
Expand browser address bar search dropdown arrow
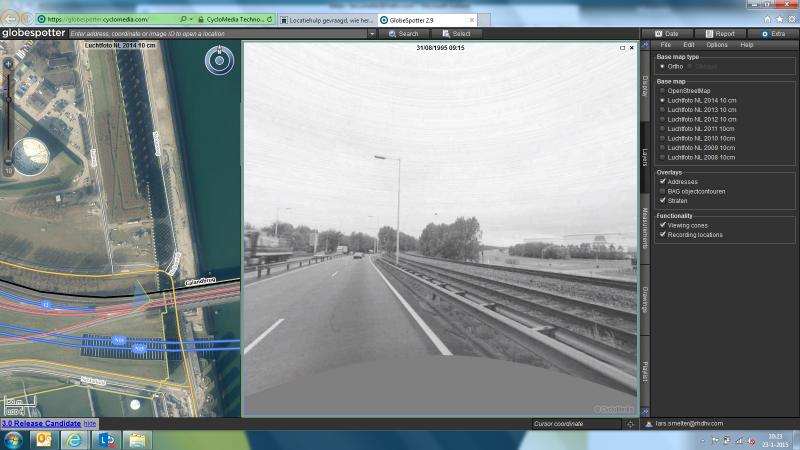[x=191, y=19]
